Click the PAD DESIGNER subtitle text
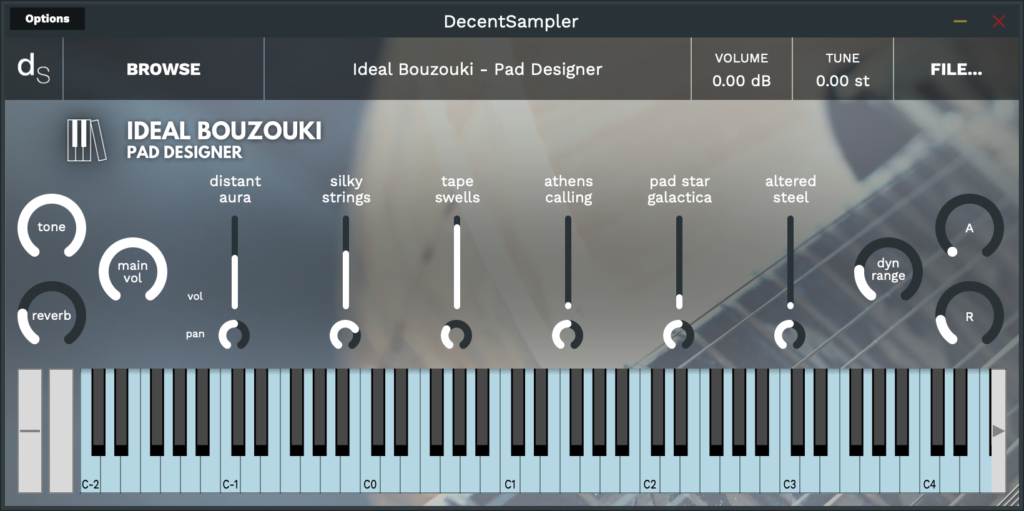Viewport: 1024px width, 511px height. (x=184, y=152)
